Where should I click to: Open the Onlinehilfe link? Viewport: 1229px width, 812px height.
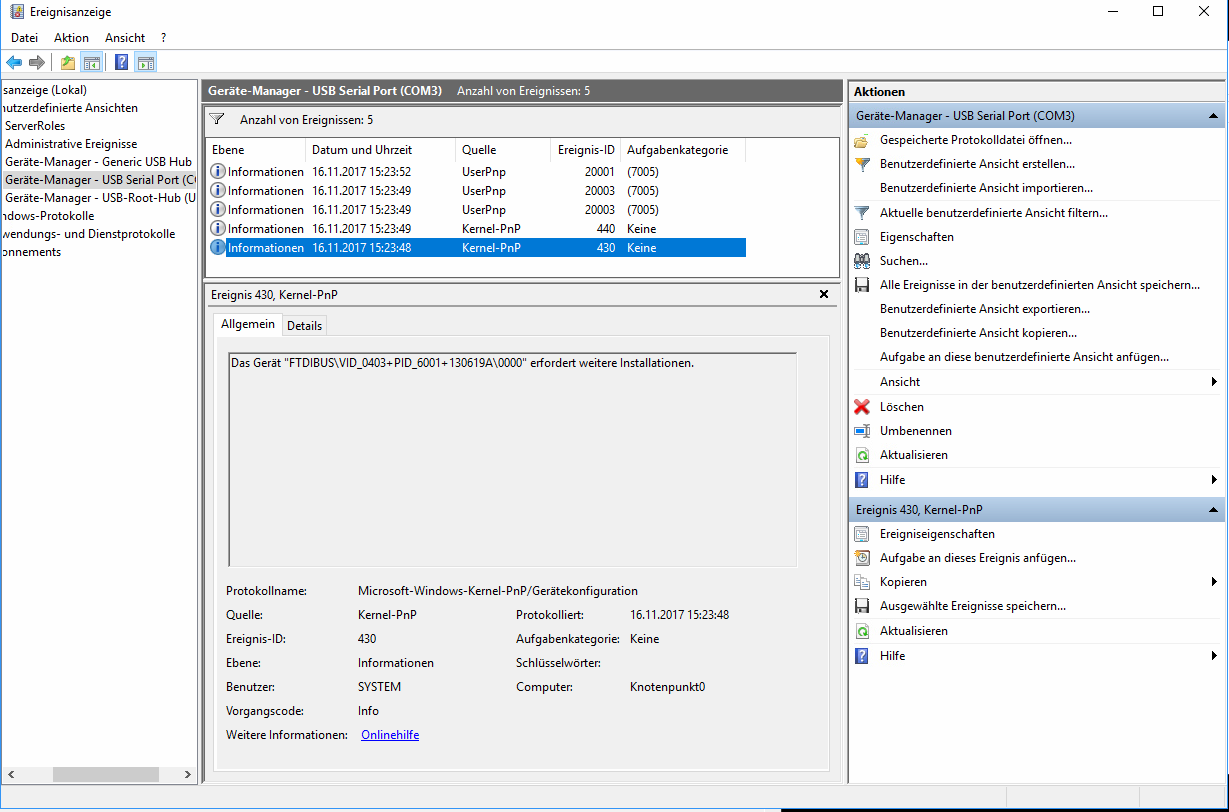coord(389,735)
